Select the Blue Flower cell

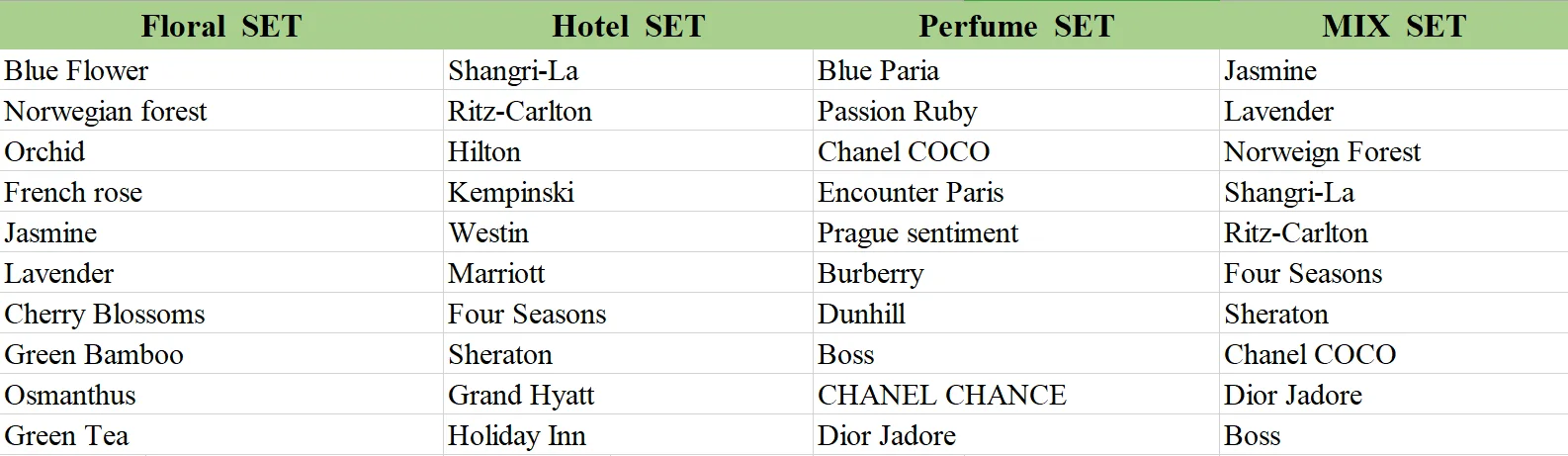tap(221, 70)
